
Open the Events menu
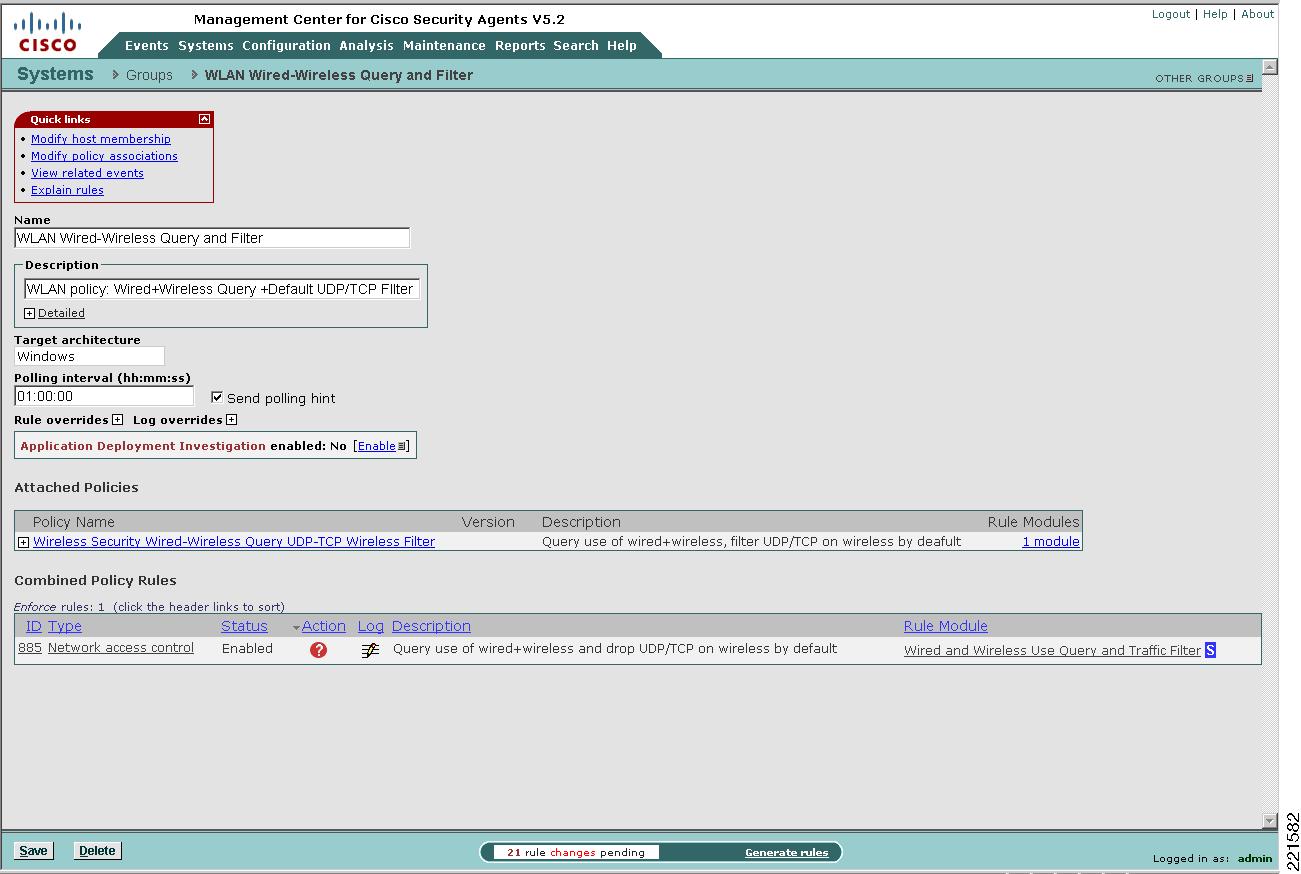coord(147,45)
